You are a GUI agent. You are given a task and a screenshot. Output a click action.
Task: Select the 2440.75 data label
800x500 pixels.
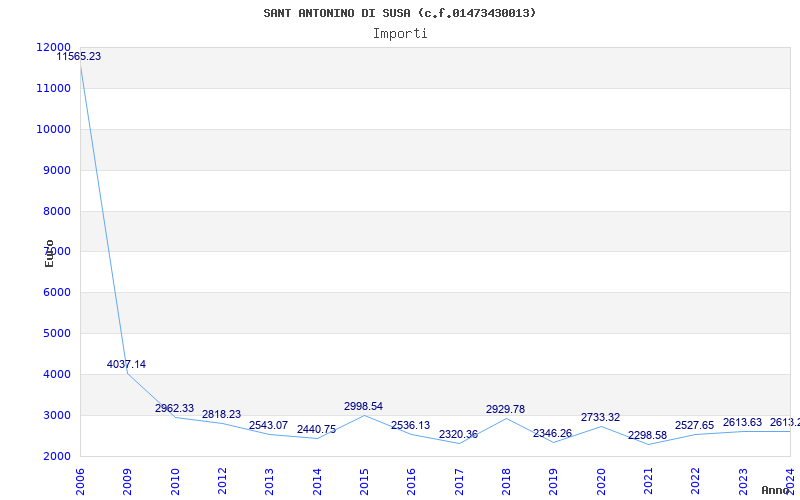316,430
